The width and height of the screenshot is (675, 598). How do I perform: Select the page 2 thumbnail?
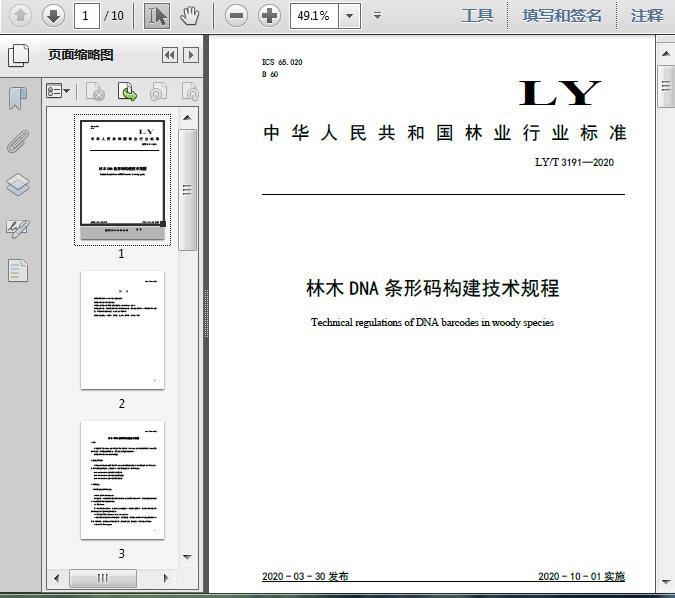tap(122, 330)
